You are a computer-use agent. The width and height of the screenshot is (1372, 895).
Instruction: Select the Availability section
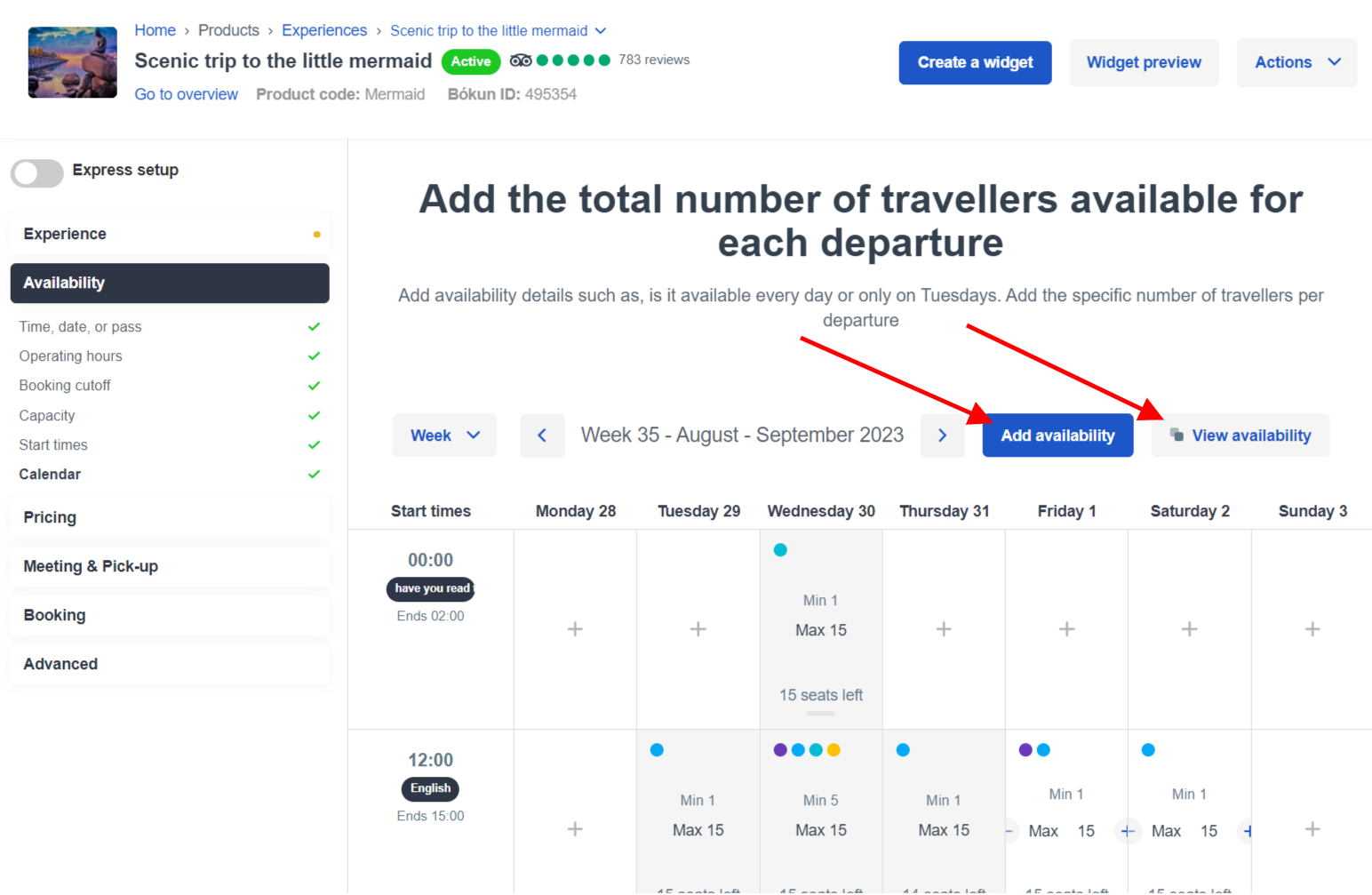tap(170, 283)
